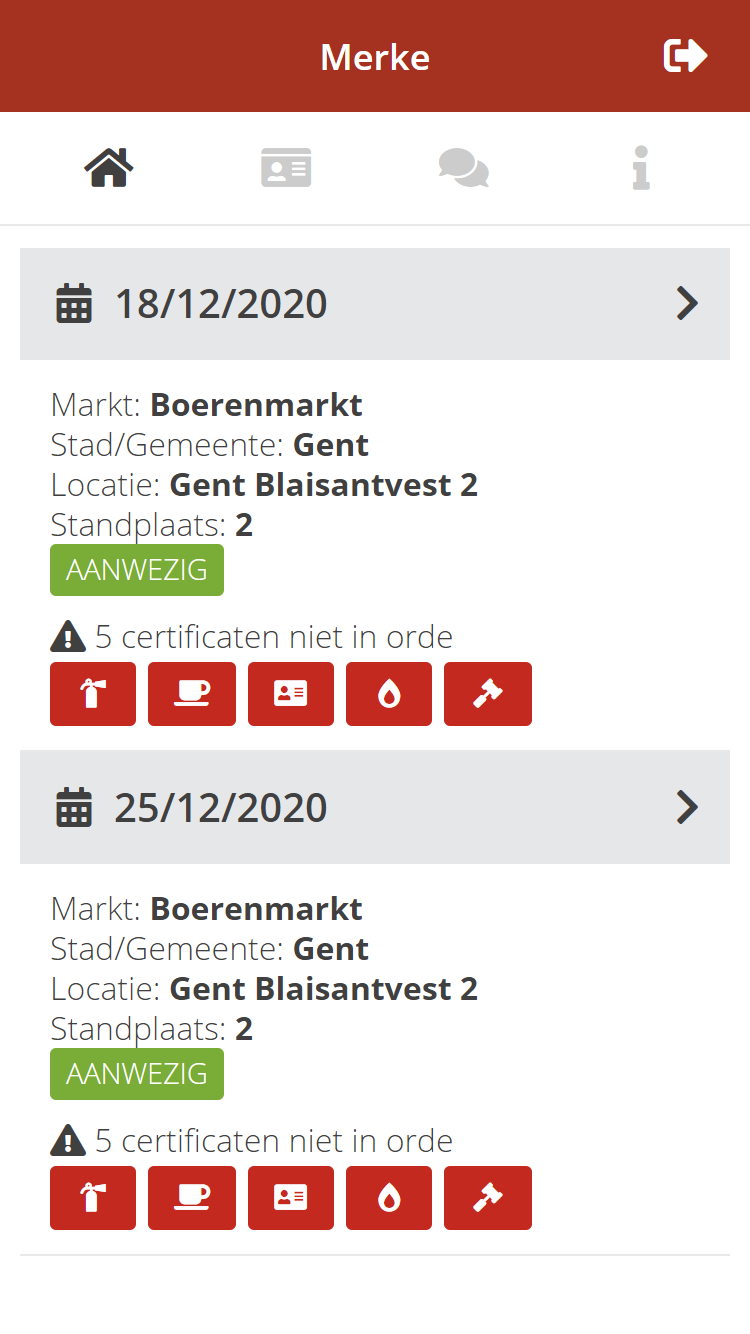Viewport: 750px width, 1334px height.
Task: Expand the 25/12/2020 market entry chevron
Action: click(x=687, y=807)
